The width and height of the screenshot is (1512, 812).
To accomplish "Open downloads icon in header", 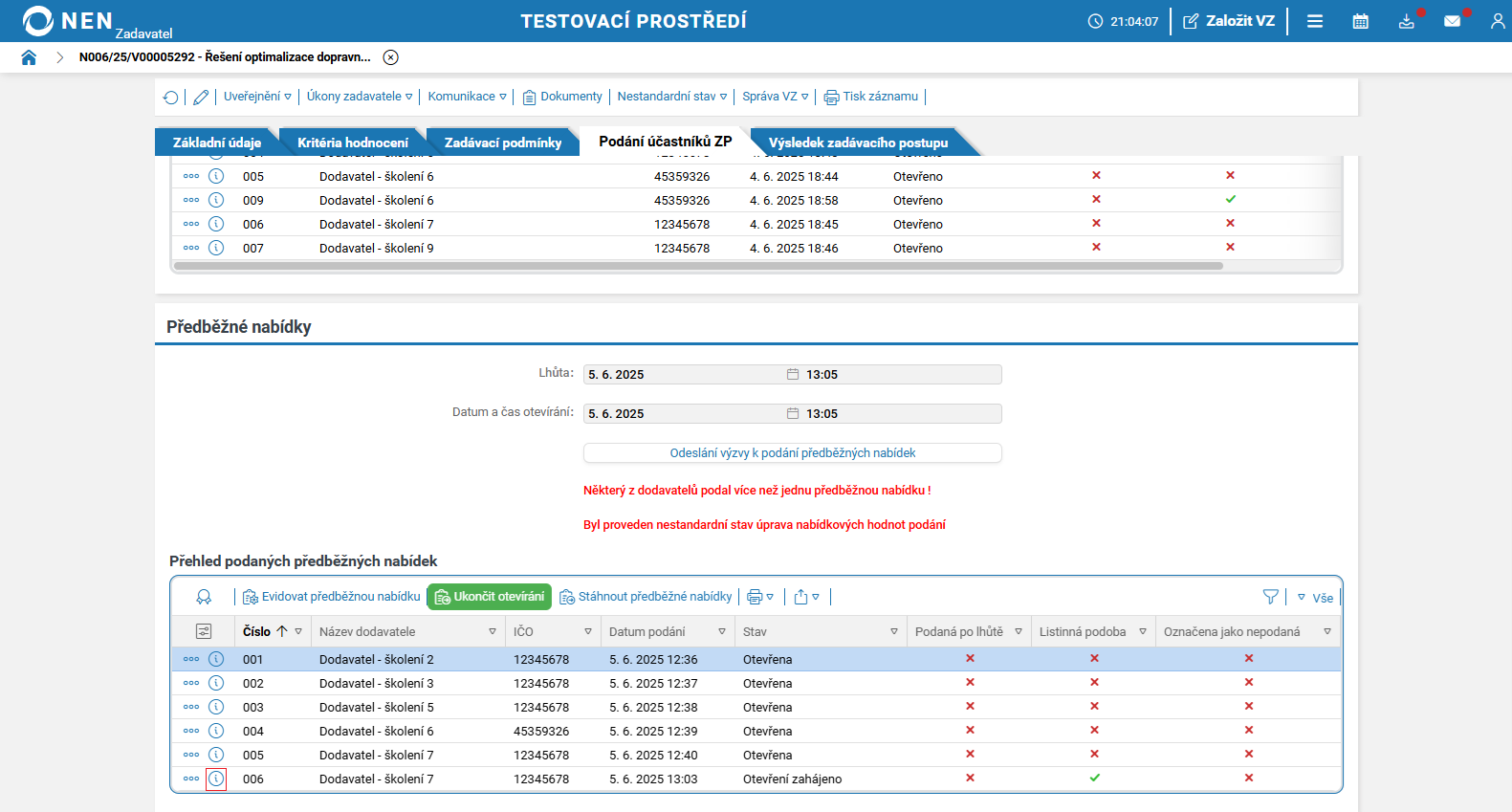I will coord(1406,21).
